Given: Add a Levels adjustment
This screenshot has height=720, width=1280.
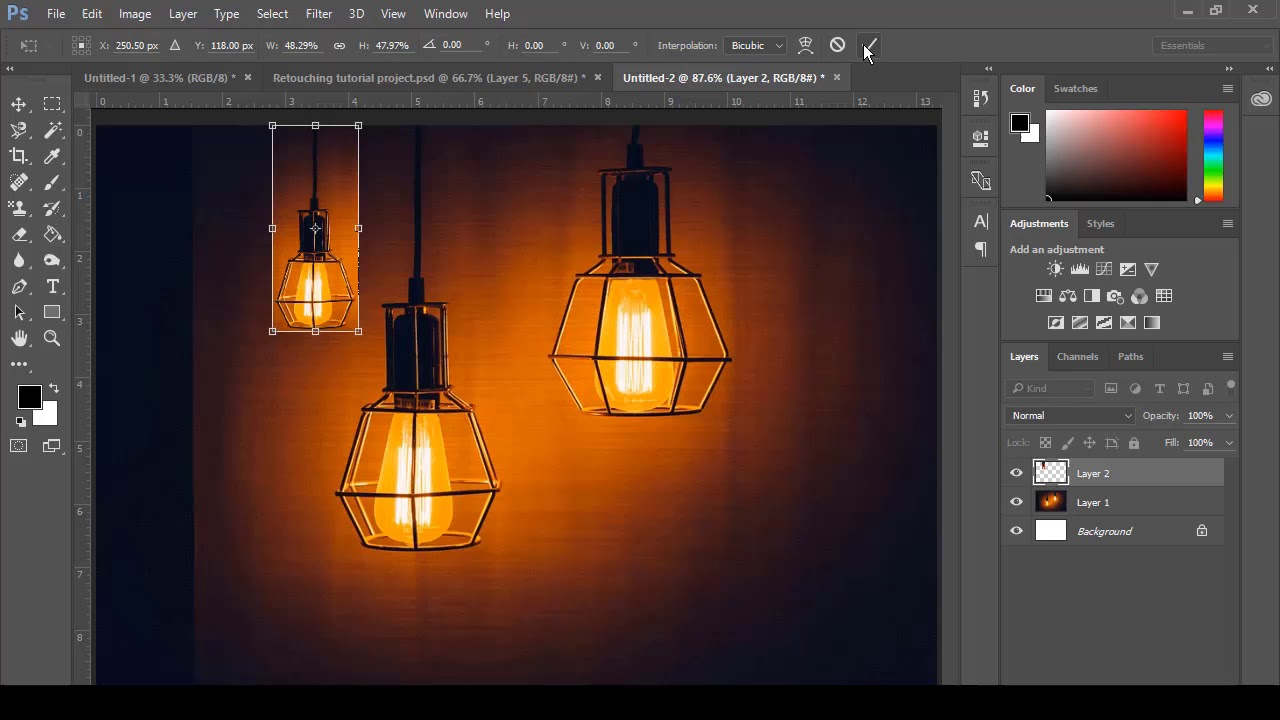Looking at the screenshot, I should point(1080,269).
